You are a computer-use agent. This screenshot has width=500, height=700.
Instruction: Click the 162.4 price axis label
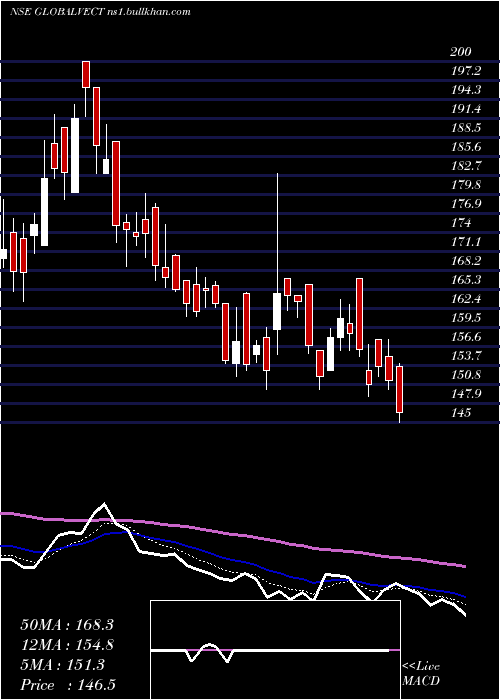(465, 299)
